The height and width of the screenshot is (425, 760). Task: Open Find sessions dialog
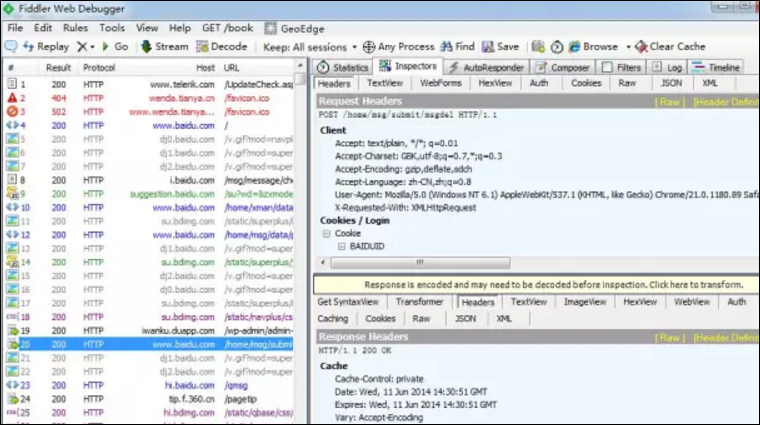tap(458, 47)
